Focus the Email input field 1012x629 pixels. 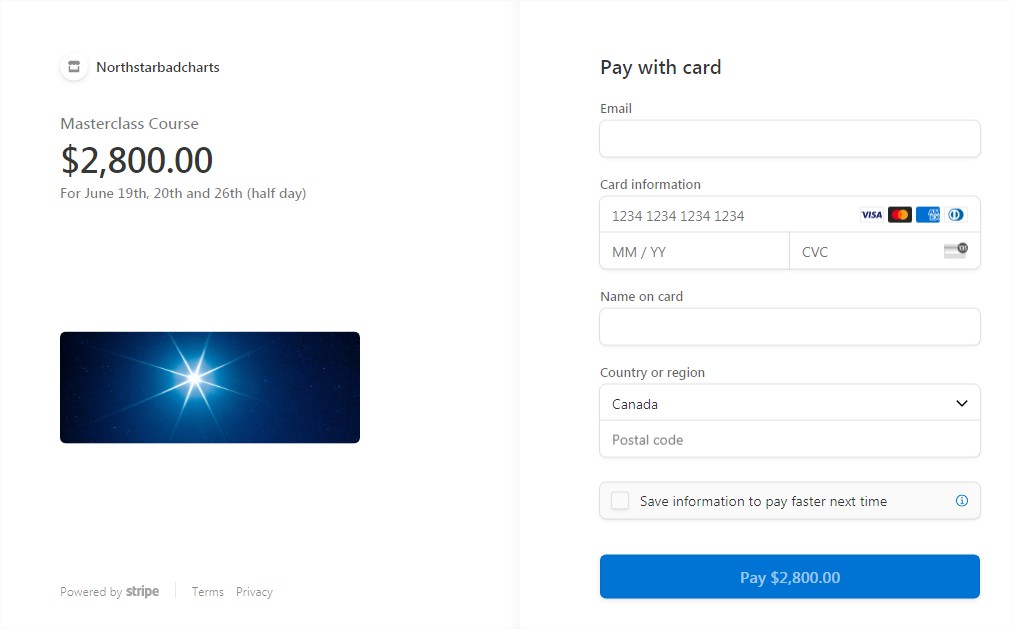pyautogui.click(x=790, y=139)
